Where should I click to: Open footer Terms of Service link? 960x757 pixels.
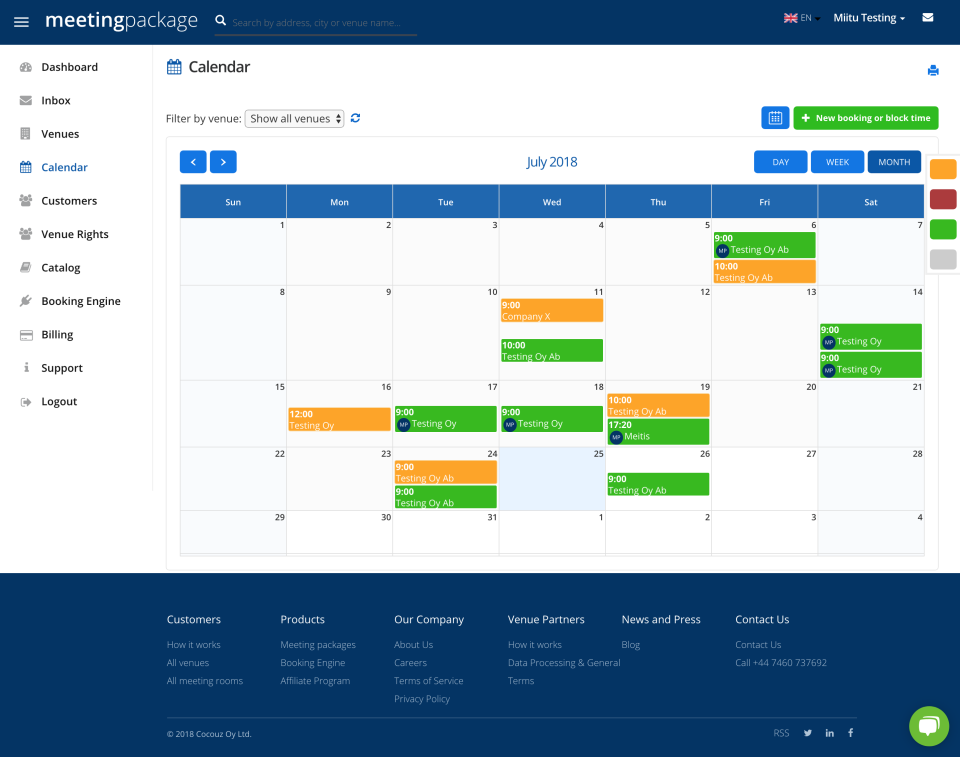click(x=429, y=680)
